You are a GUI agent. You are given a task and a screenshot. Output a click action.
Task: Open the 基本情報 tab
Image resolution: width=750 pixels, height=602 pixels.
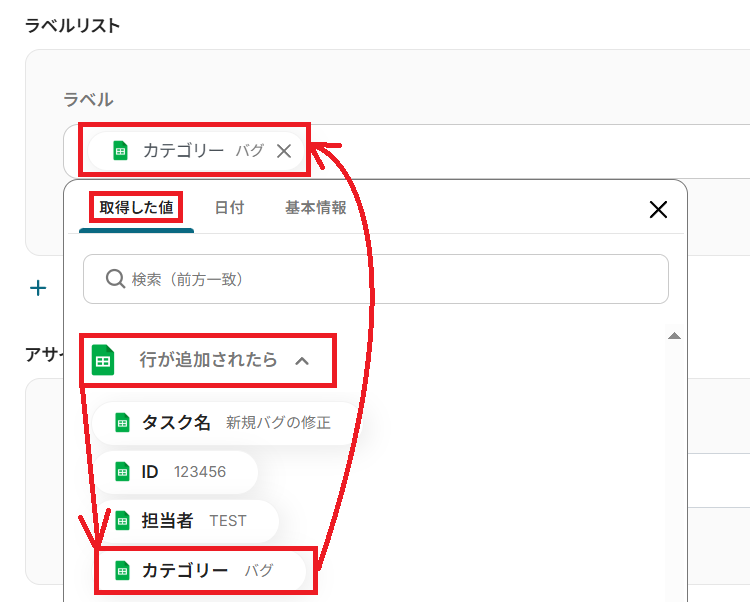[x=316, y=208]
